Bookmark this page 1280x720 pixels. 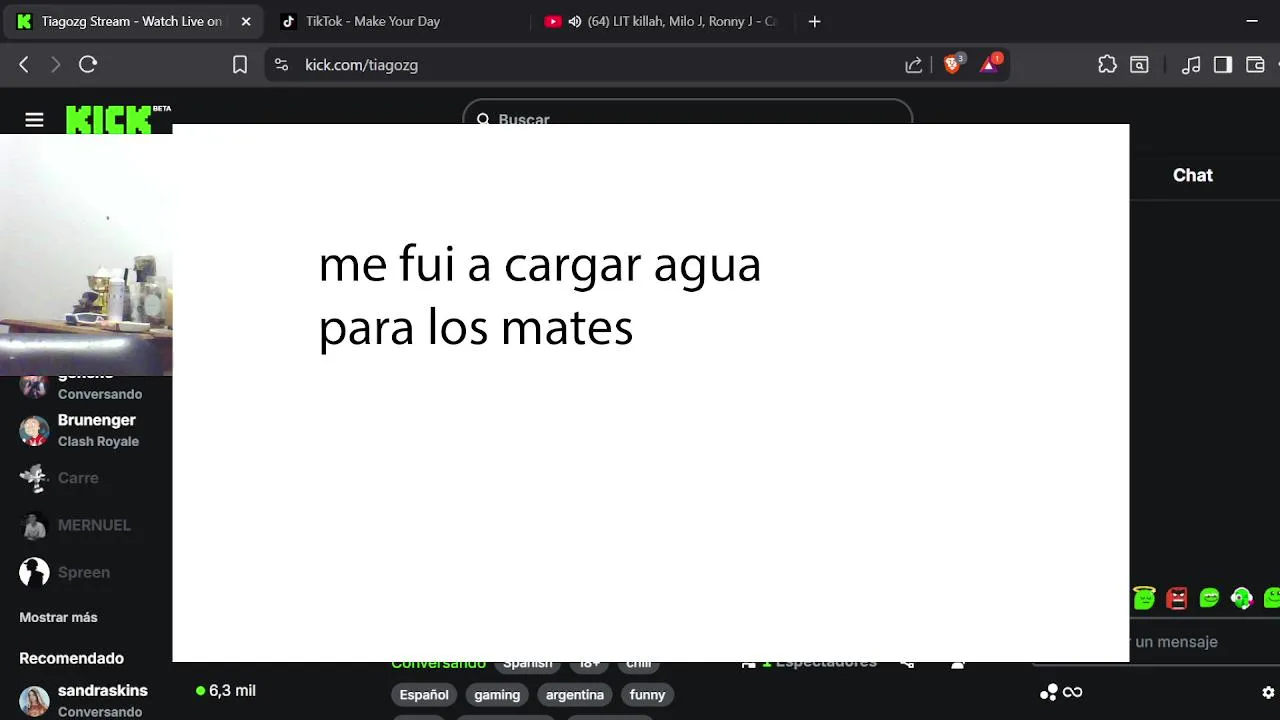[240, 64]
